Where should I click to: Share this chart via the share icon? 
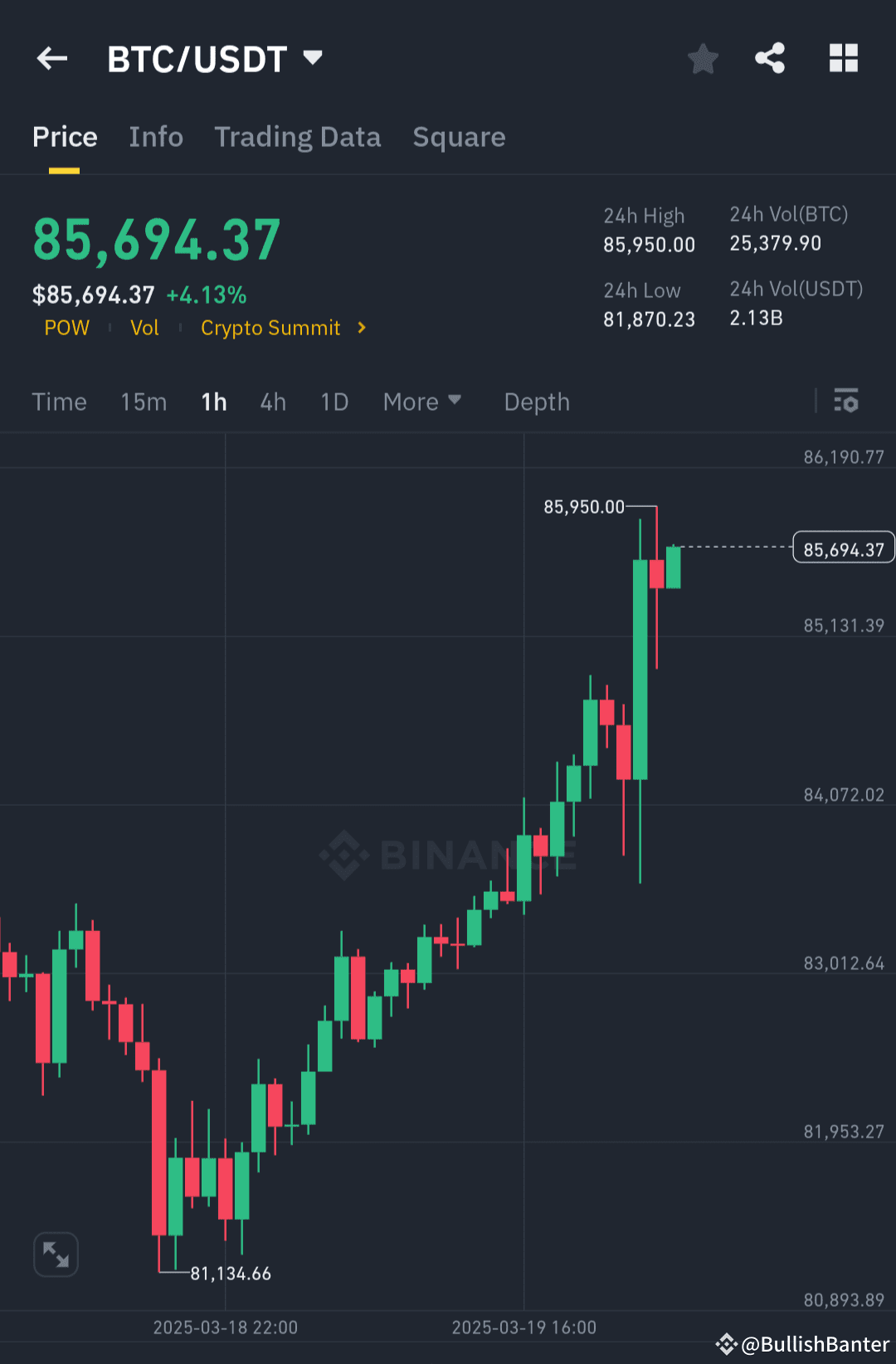[x=770, y=58]
